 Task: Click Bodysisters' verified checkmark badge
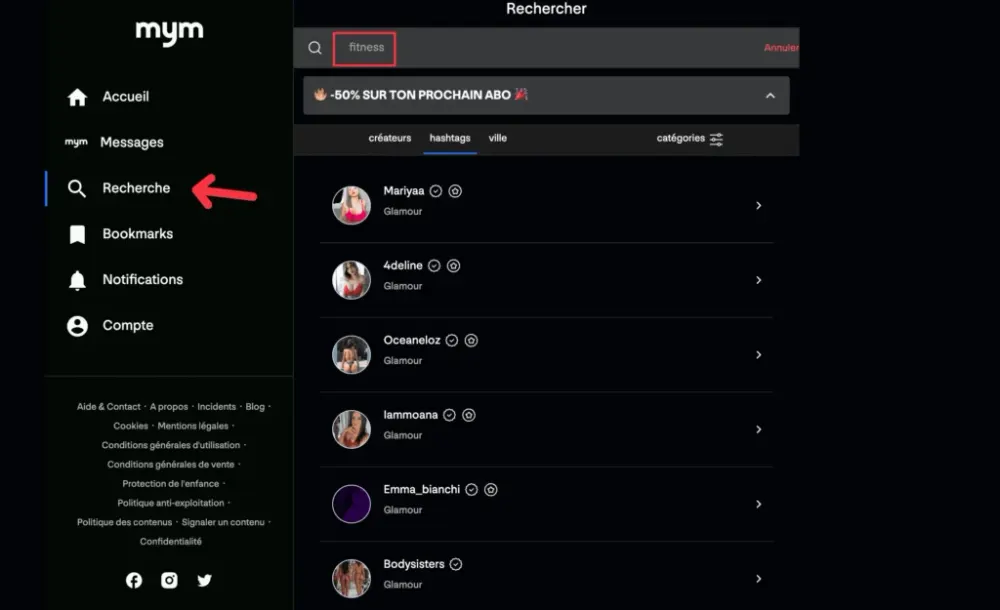pyautogui.click(x=456, y=564)
